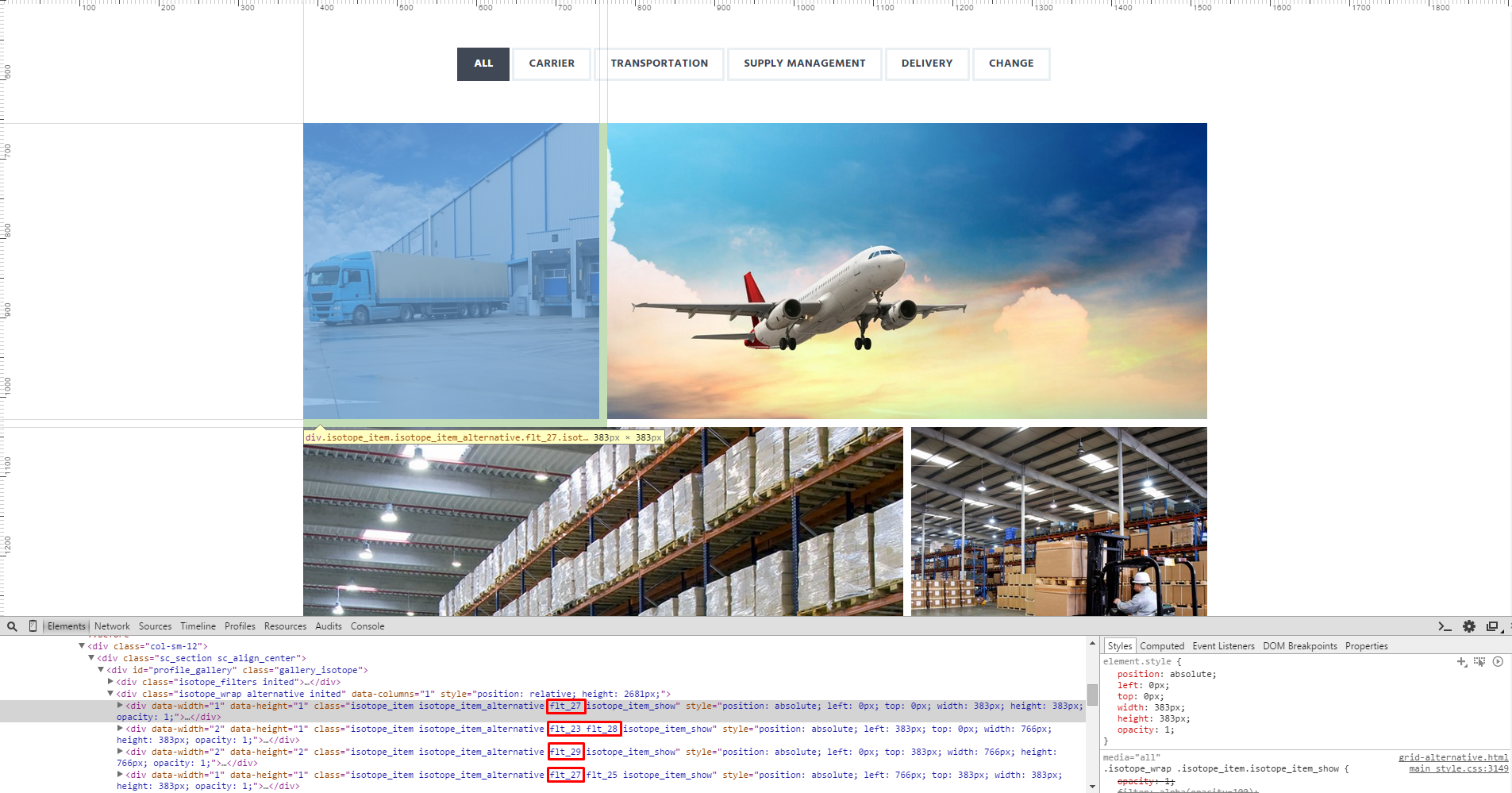Collapse the profile_gallery div node

click(x=101, y=669)
